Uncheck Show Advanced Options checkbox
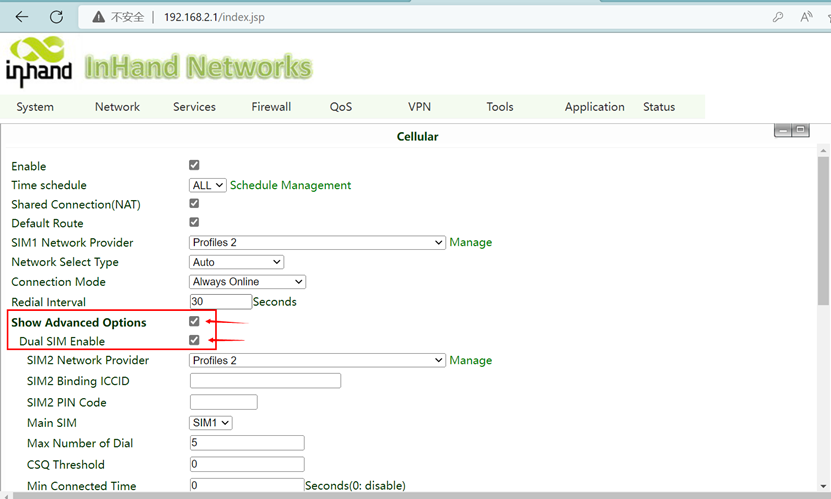The width and height of the screenshot is (831, 499). pyautogui.click(x=194, y=321)
